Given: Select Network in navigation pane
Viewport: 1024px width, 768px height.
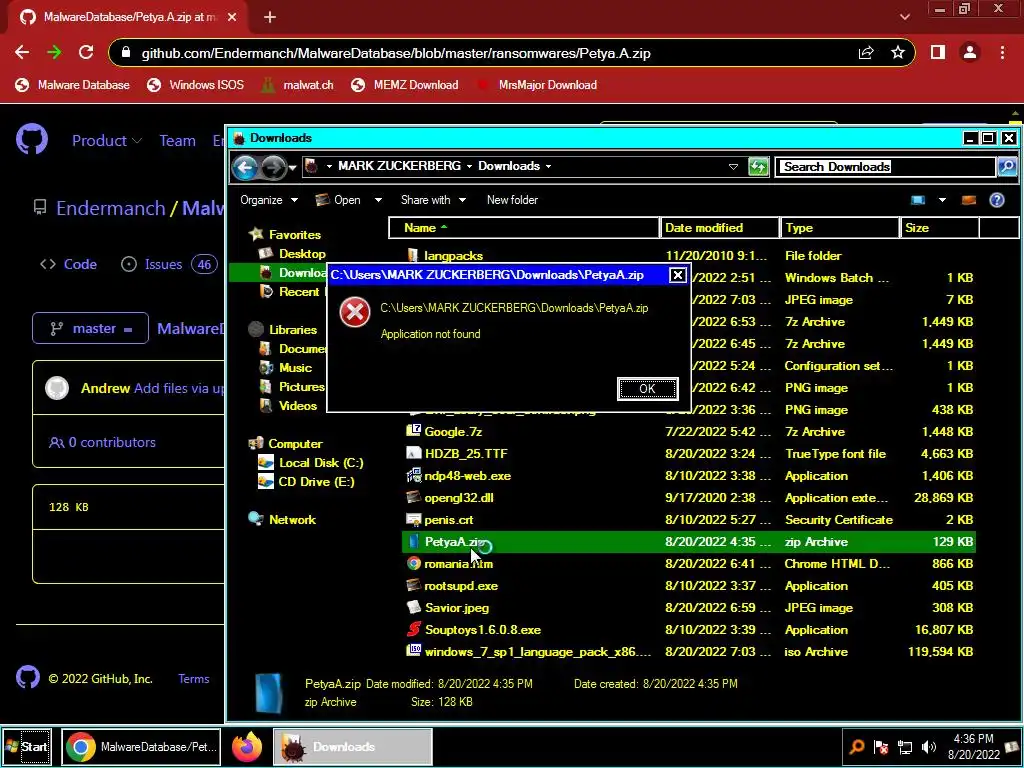Looking at the screenshot, I should 282,520.
